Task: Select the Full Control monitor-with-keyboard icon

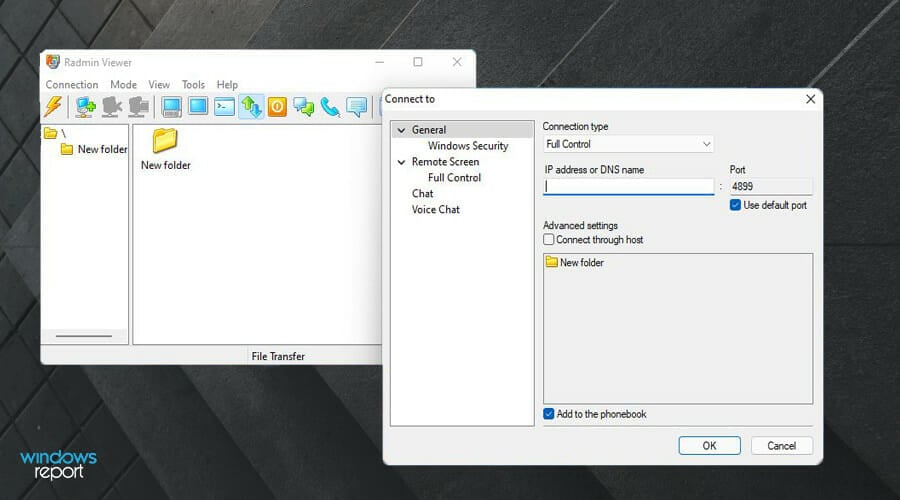Action: click(x=172, y=107)
